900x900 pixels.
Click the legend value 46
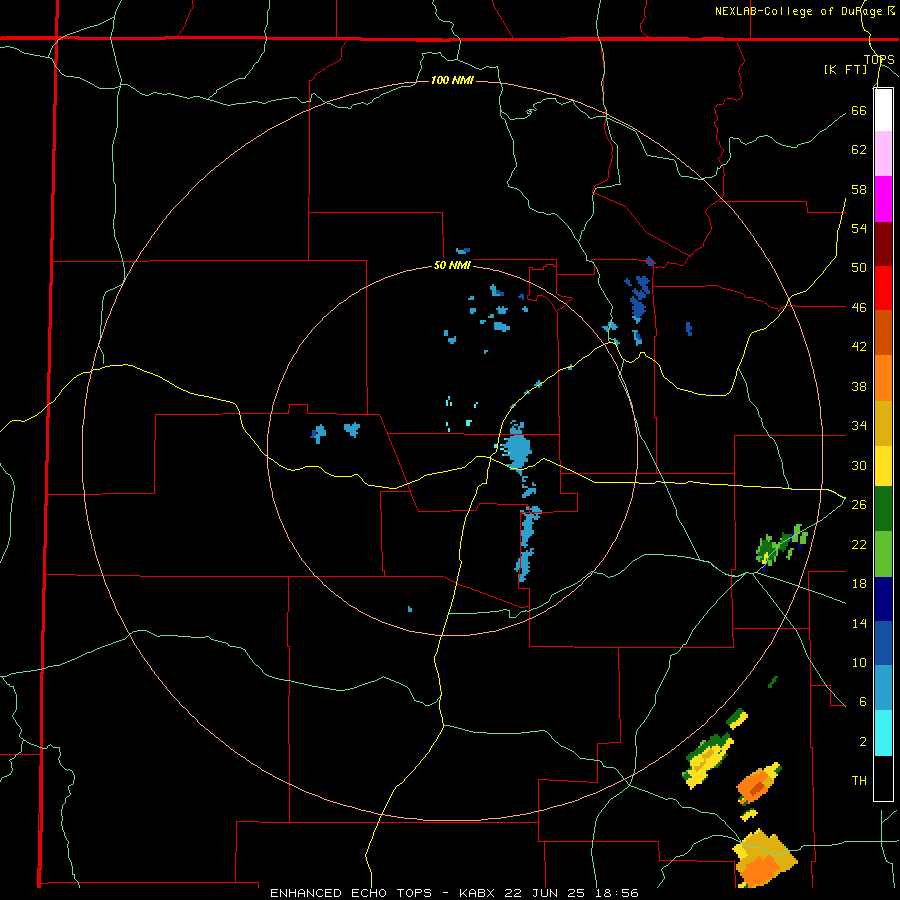tap(859, 308)
